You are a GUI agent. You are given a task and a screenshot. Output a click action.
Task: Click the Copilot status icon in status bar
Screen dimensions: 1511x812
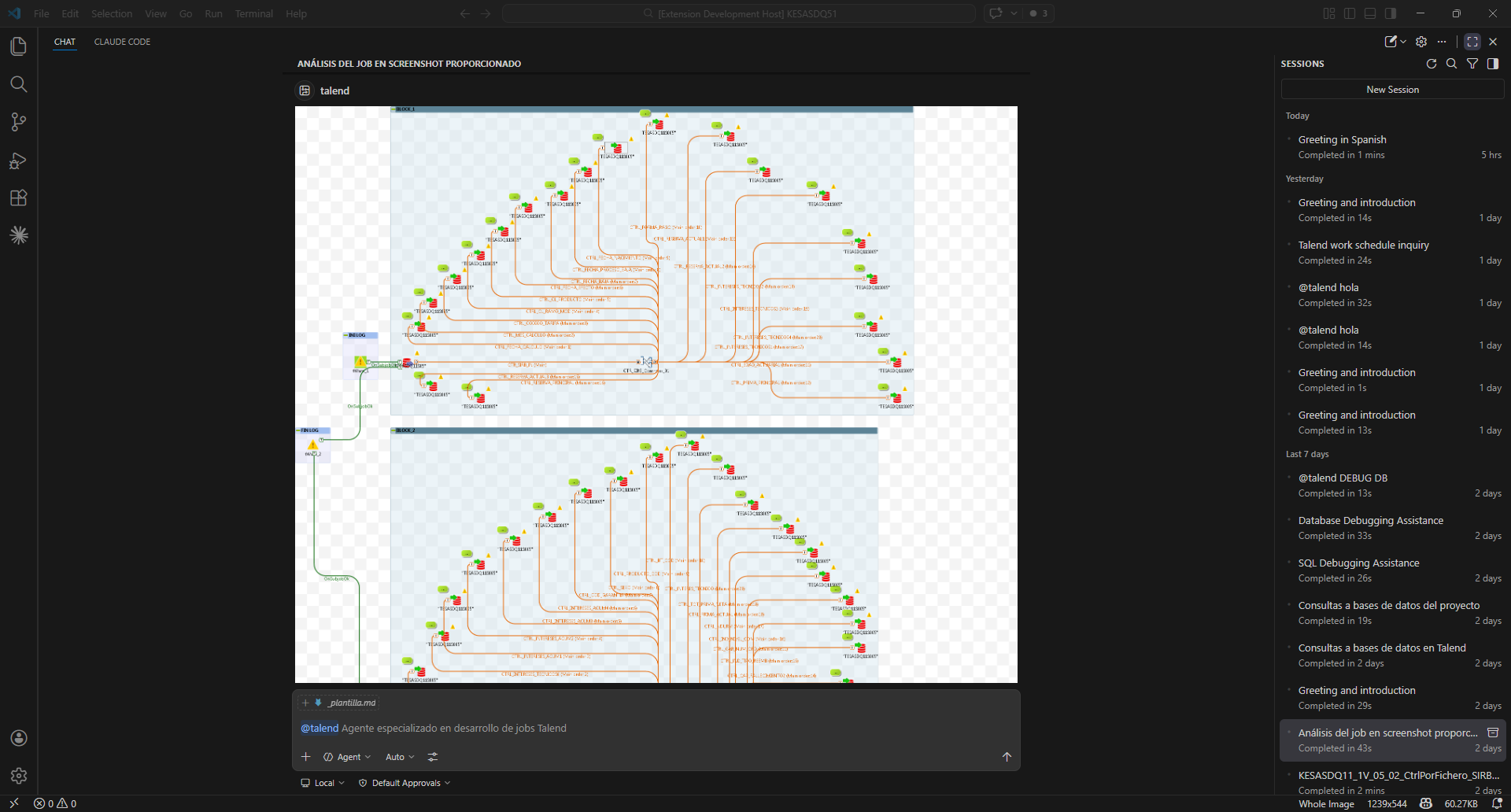[1426, 804]
